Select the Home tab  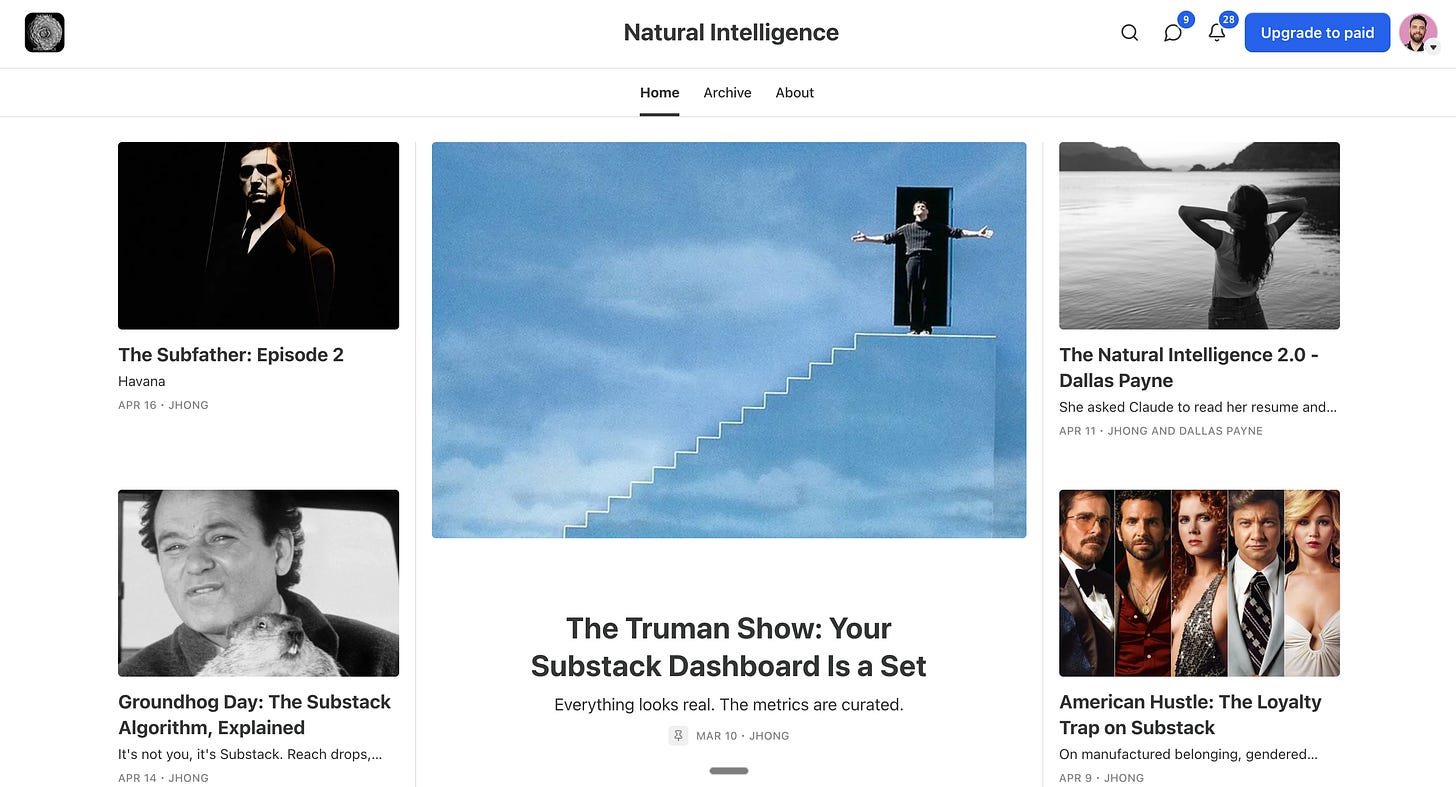pos(660,93)
